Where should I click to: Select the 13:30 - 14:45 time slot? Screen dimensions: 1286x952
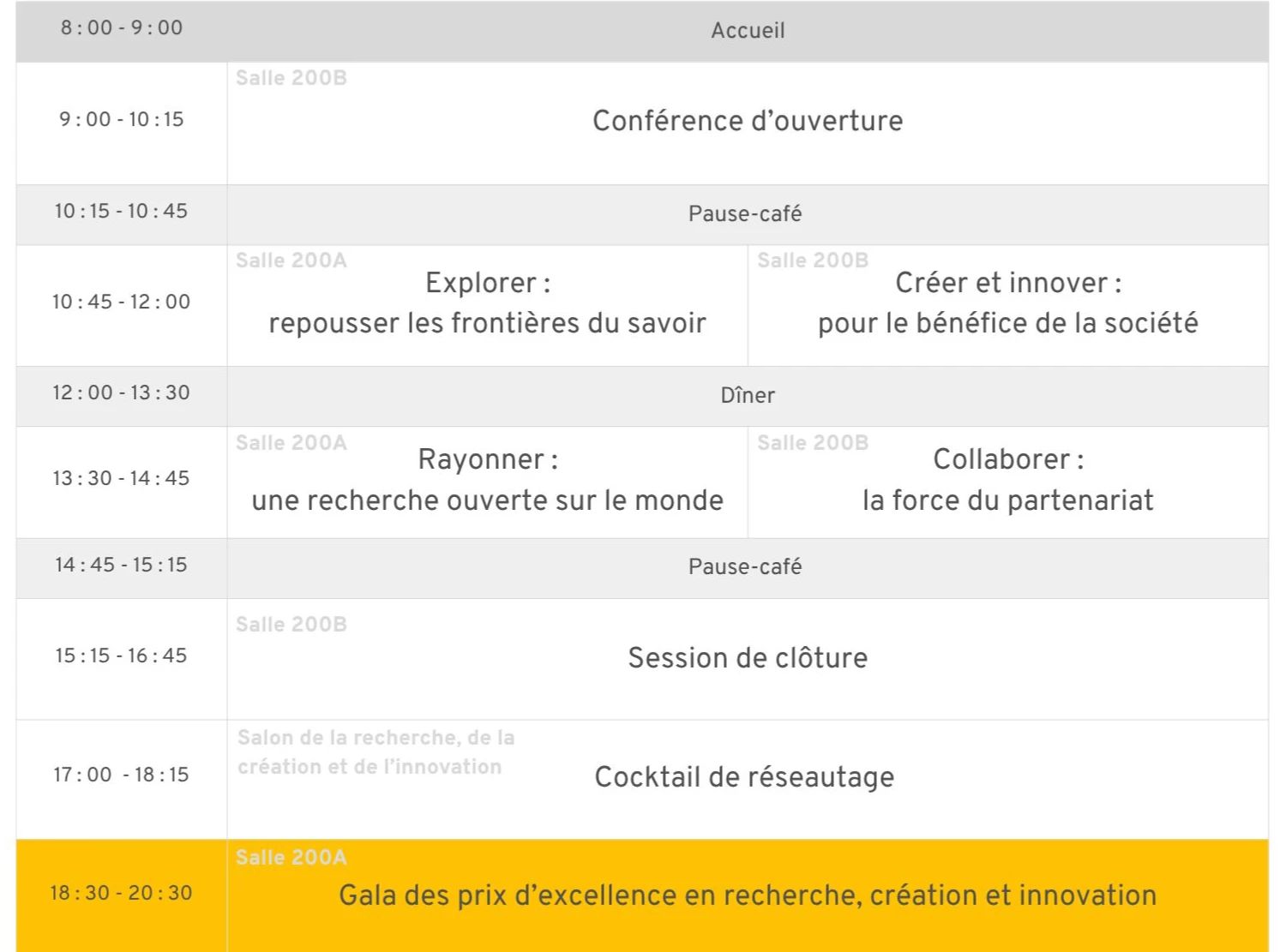[x=121, y=478]
